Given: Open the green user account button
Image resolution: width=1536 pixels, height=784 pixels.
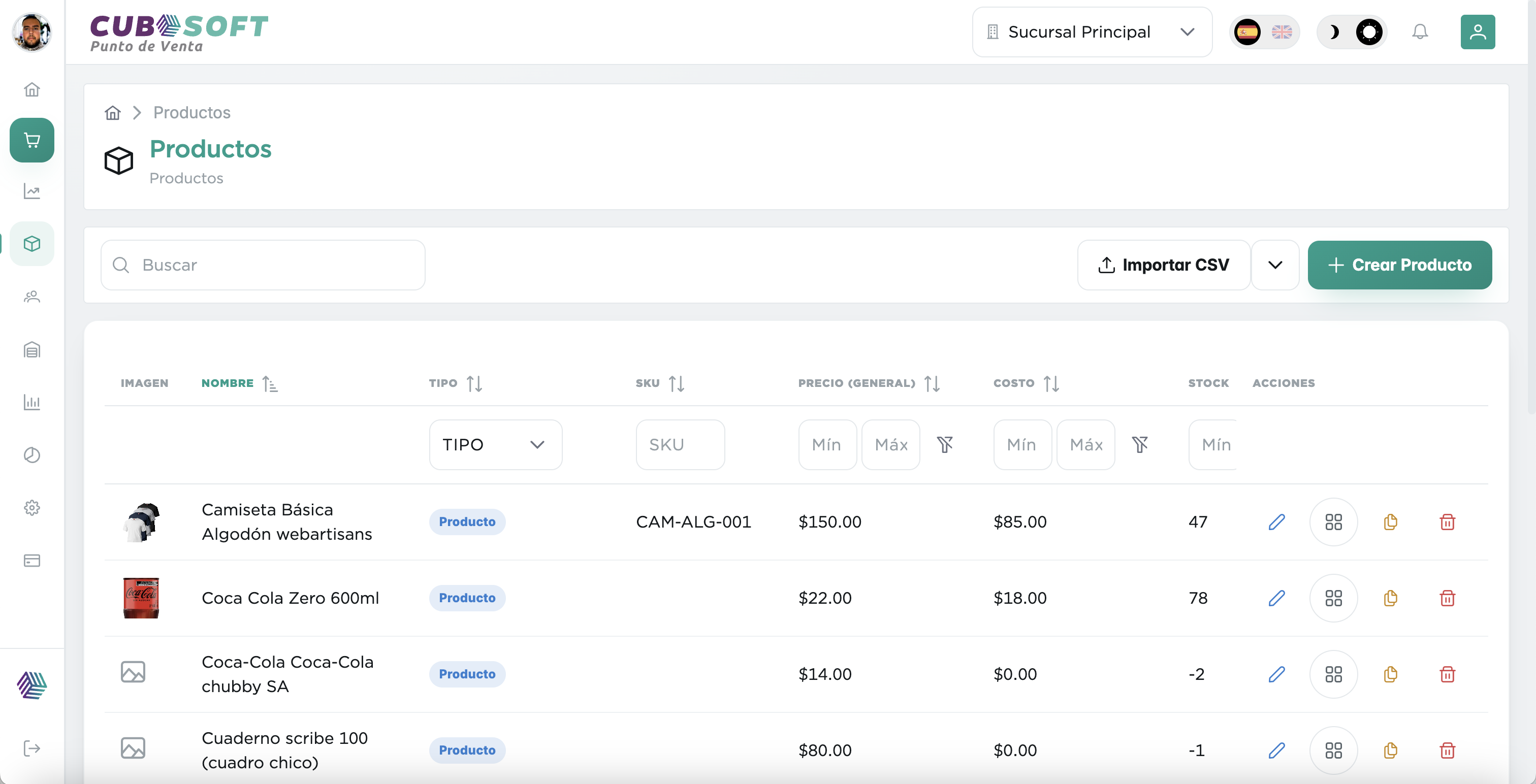Looking at the screenshot, I should tap(1478, 31).
